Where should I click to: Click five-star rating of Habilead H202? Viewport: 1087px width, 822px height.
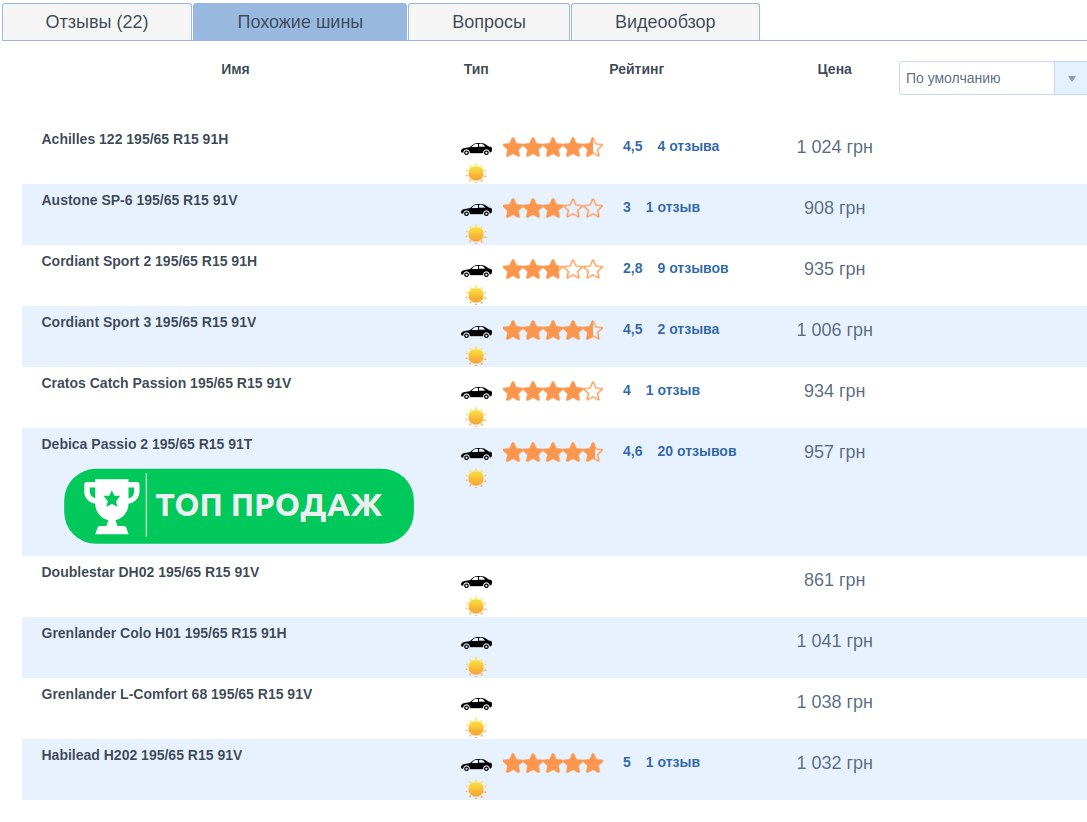(x=553, y=763)
